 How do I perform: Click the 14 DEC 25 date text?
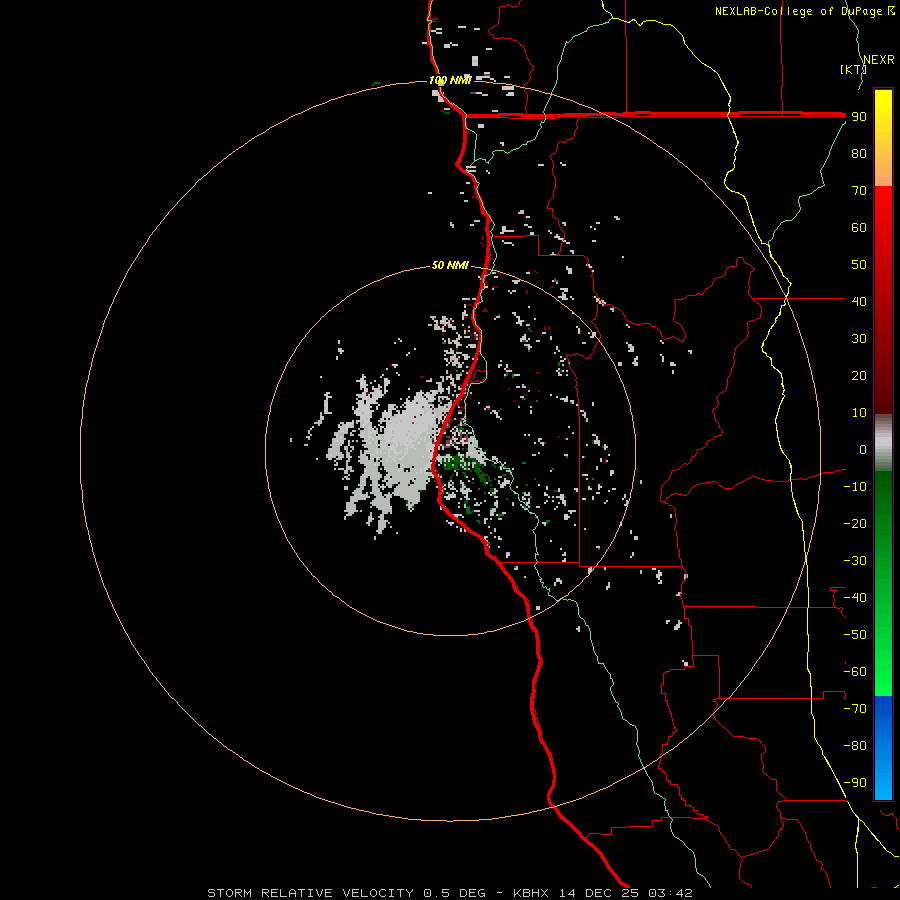click(x=598, y=893)
